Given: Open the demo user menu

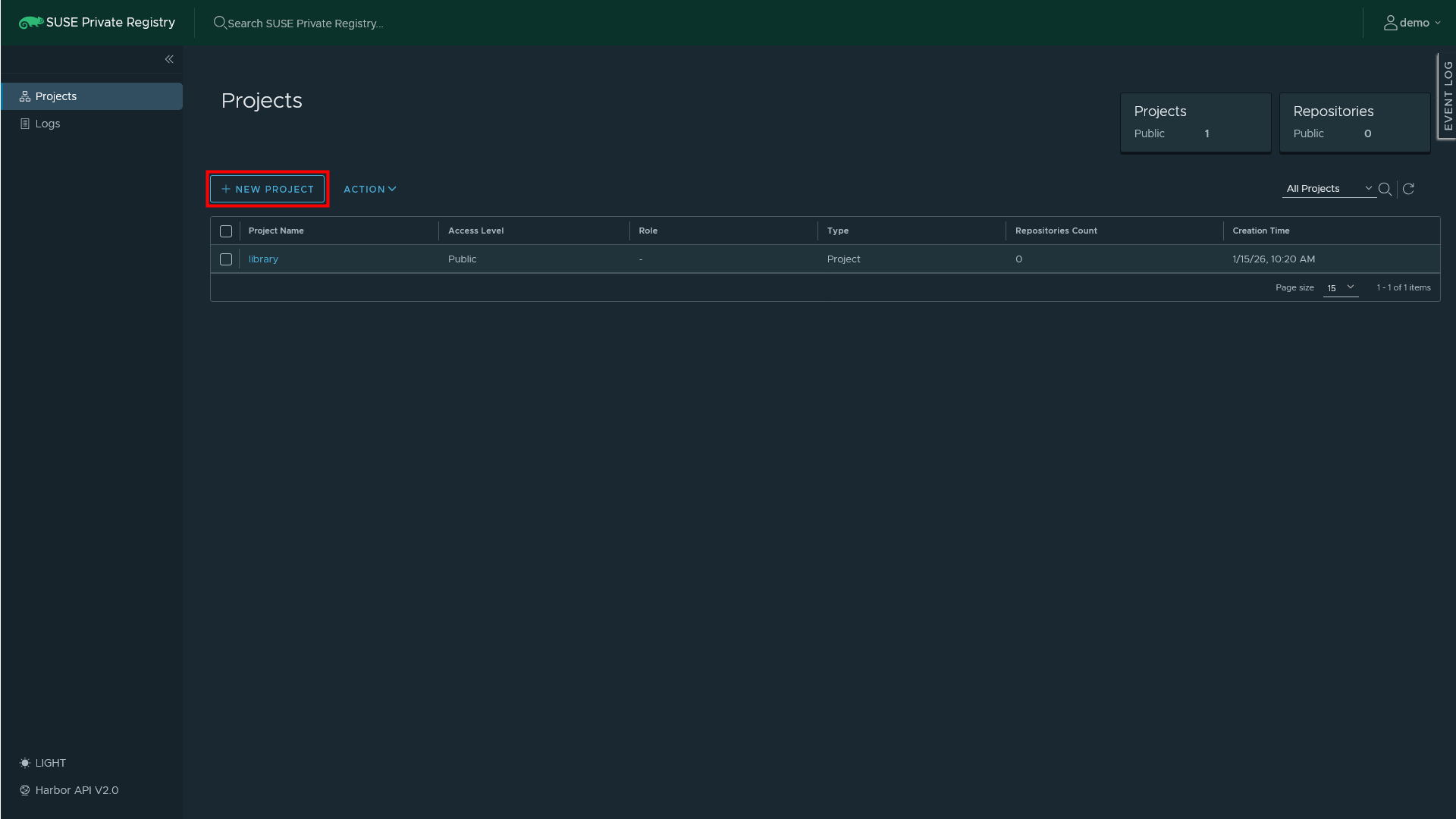Looking at the screenshot, I should coord(1412,23).
